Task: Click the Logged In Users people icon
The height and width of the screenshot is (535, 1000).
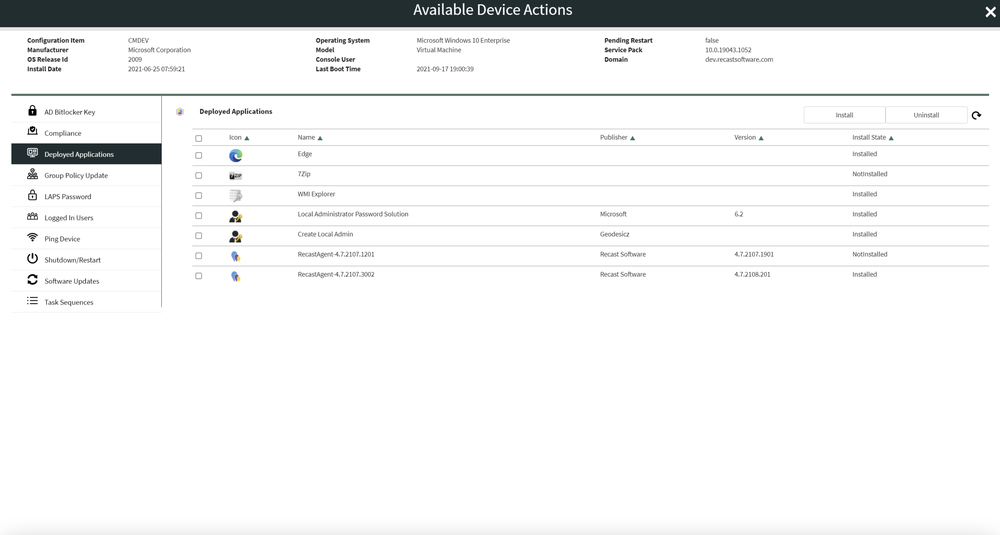Action: [x=33, y=217]
